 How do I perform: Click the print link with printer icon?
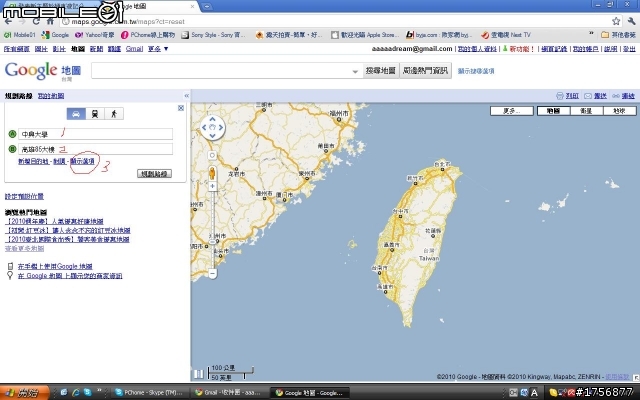click(x=568, y=96)
